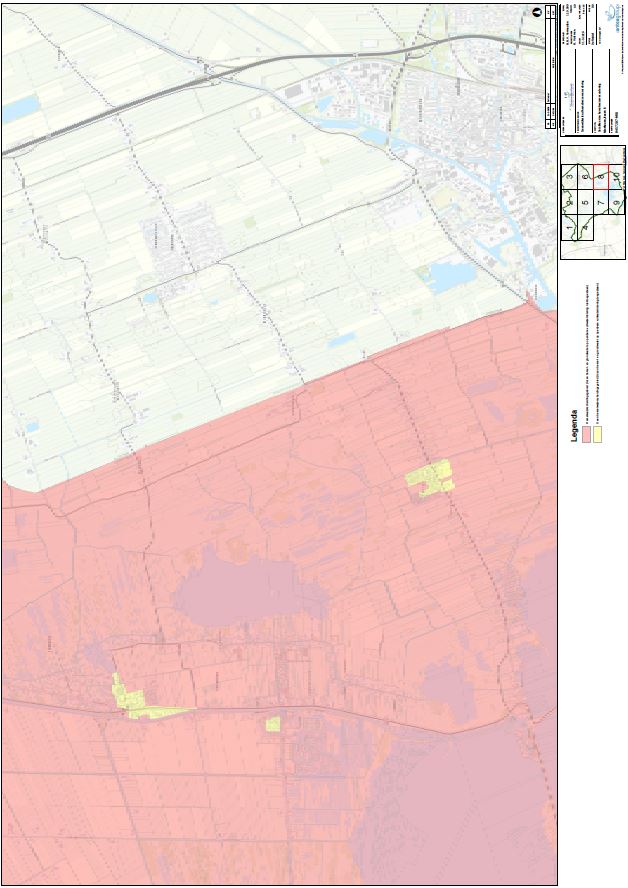Click the yellow legend color swatch

pos(597,435)
